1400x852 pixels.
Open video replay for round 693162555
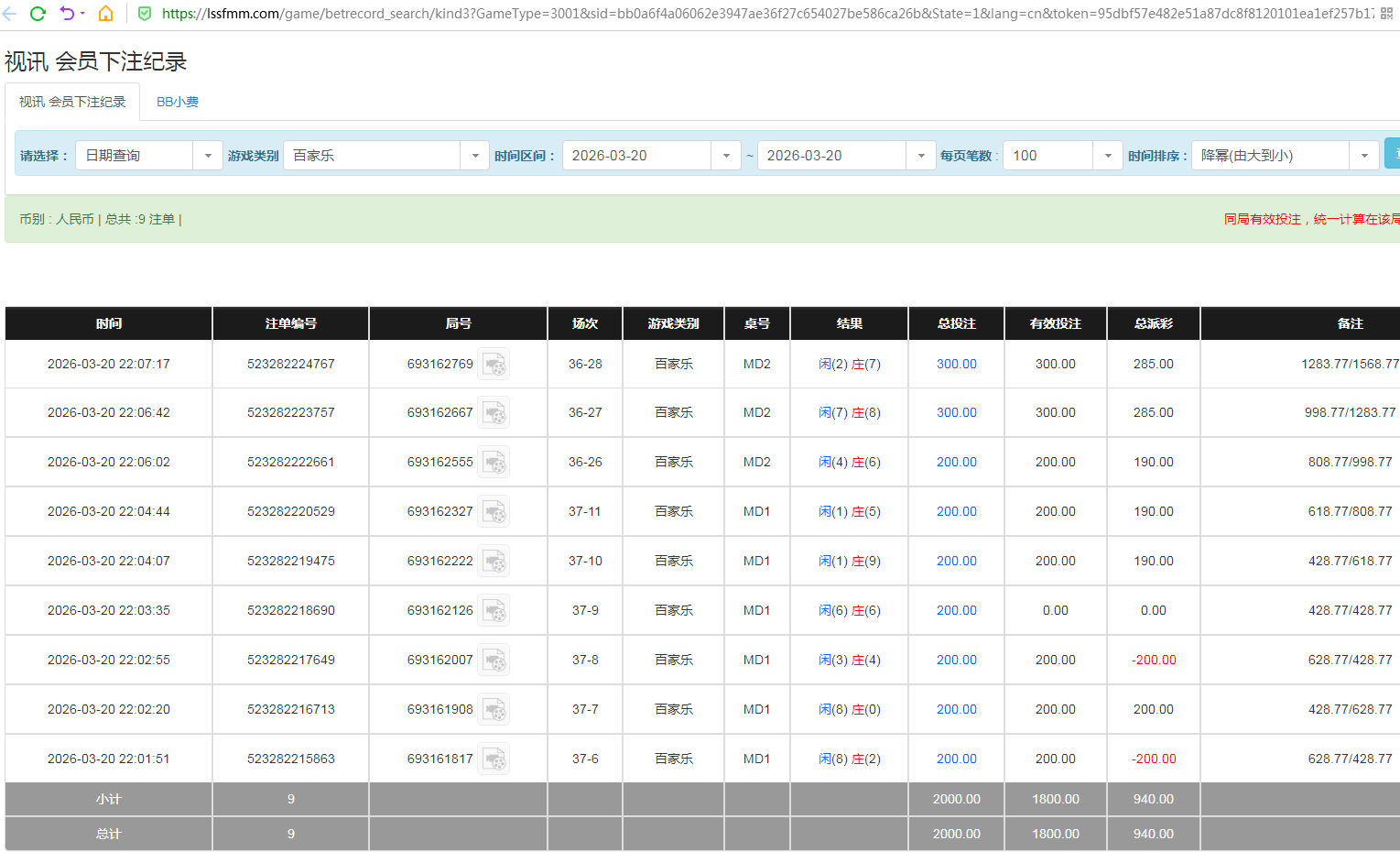[x=494, y=463]
